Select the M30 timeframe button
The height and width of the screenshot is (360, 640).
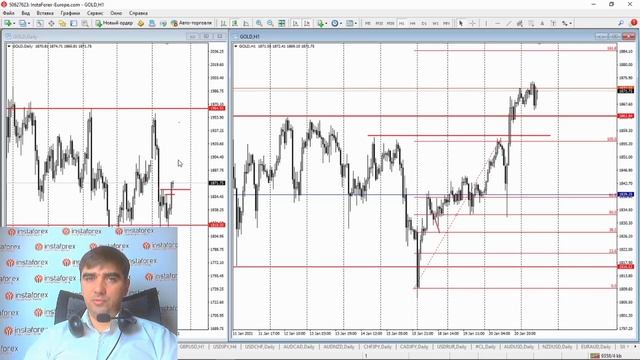pos(390,23)
